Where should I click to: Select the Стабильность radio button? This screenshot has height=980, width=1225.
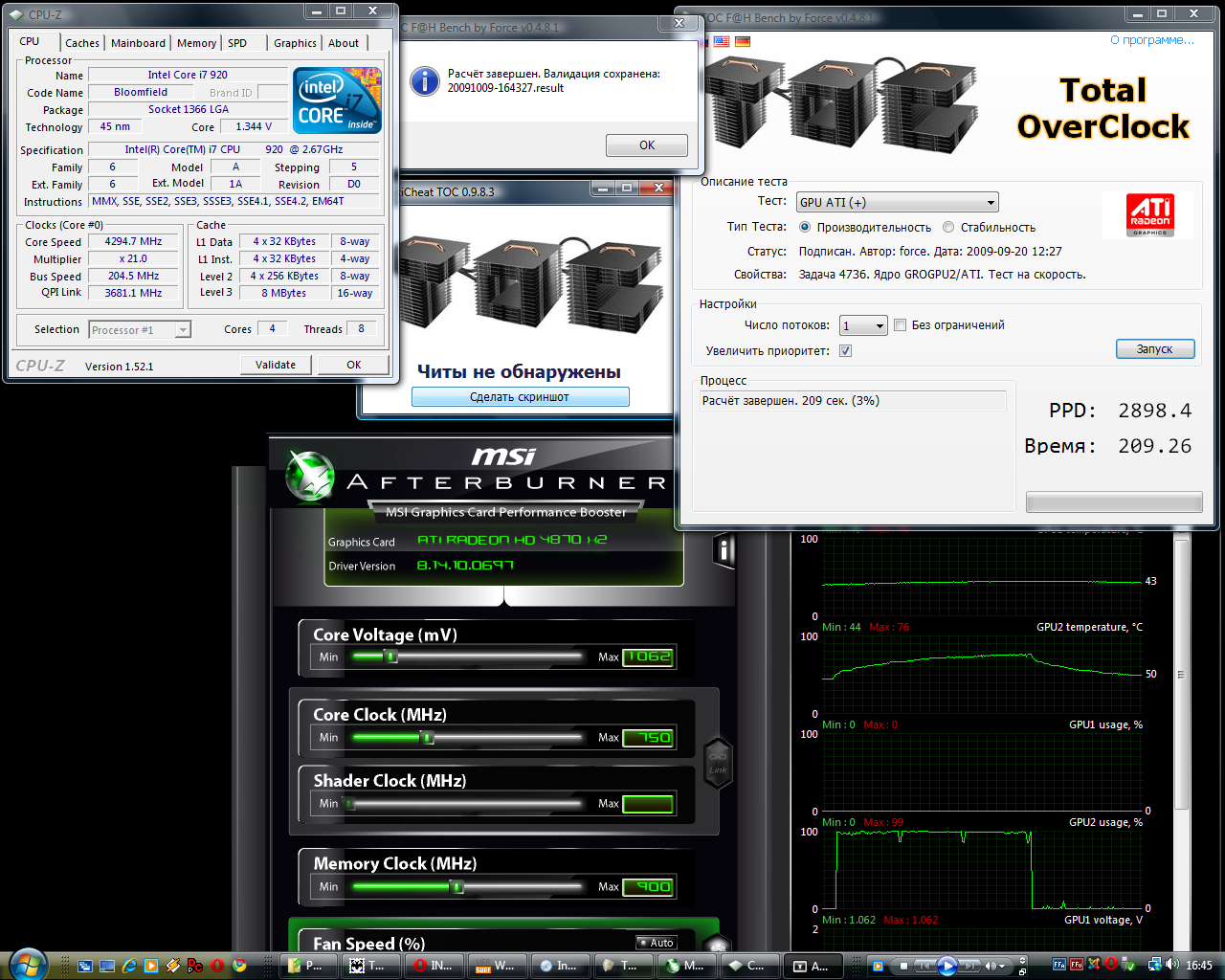pyautogui.click(x=948, y=228)
